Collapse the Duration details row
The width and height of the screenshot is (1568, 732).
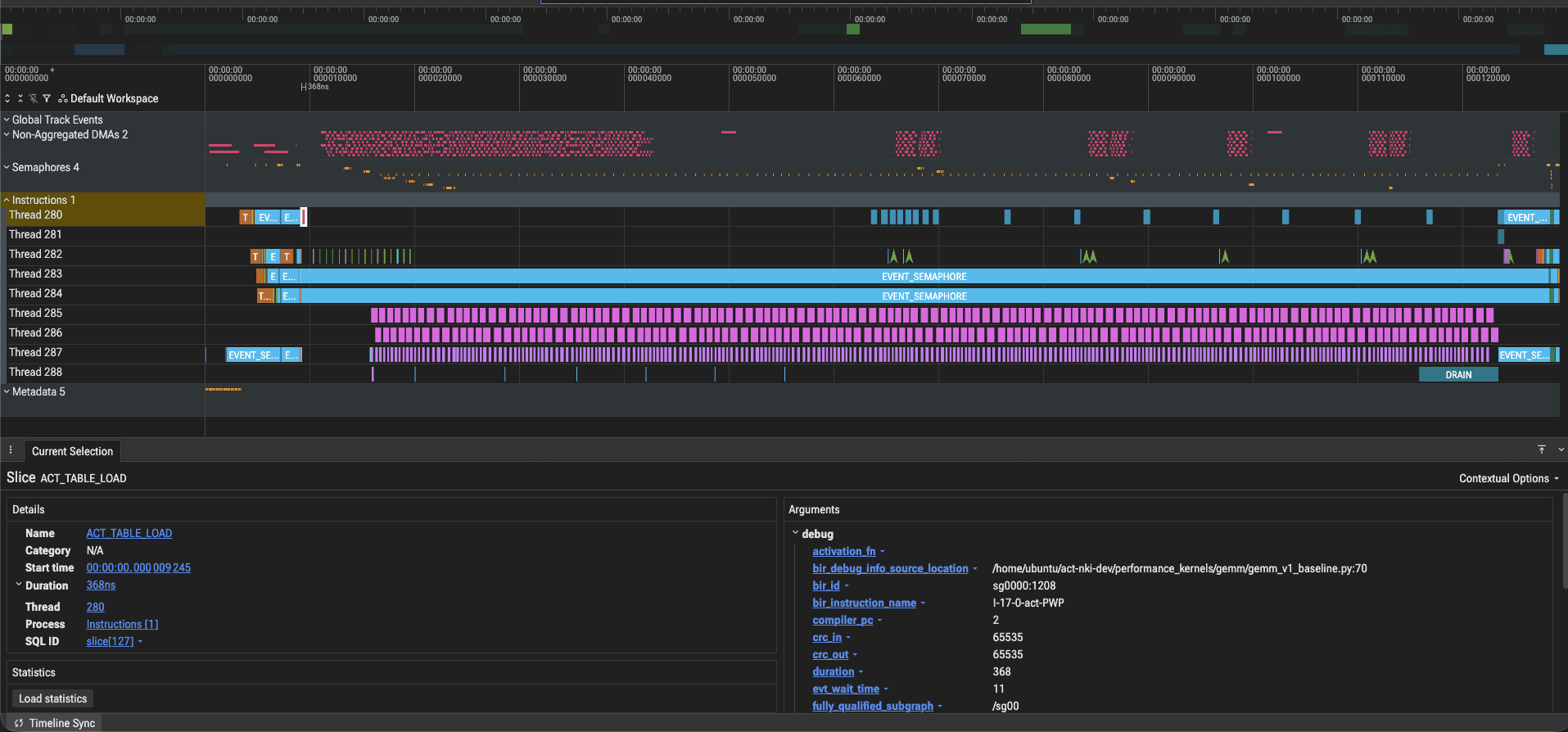pyautogui.click(x=19, y=585)
